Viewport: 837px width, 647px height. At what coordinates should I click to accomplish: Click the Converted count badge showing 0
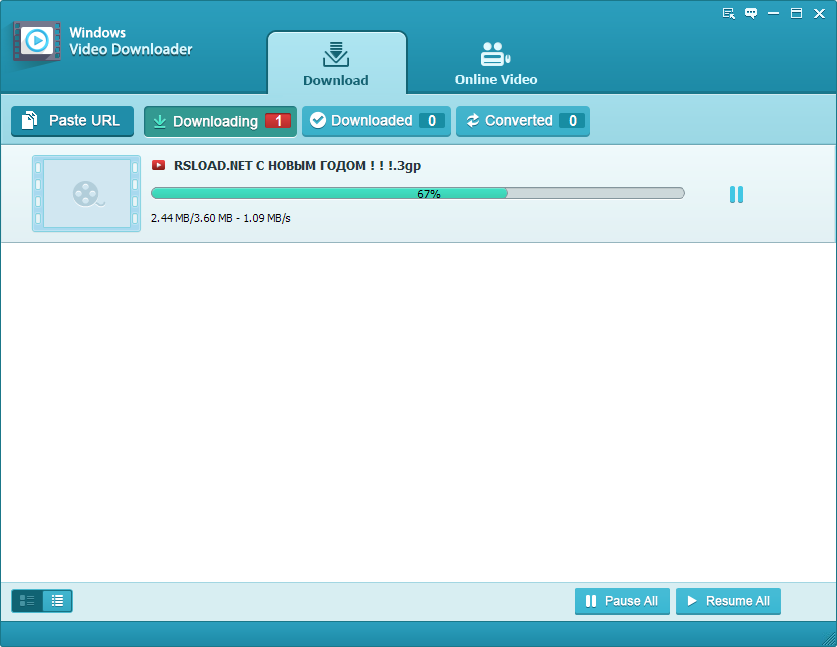point(572,121)
